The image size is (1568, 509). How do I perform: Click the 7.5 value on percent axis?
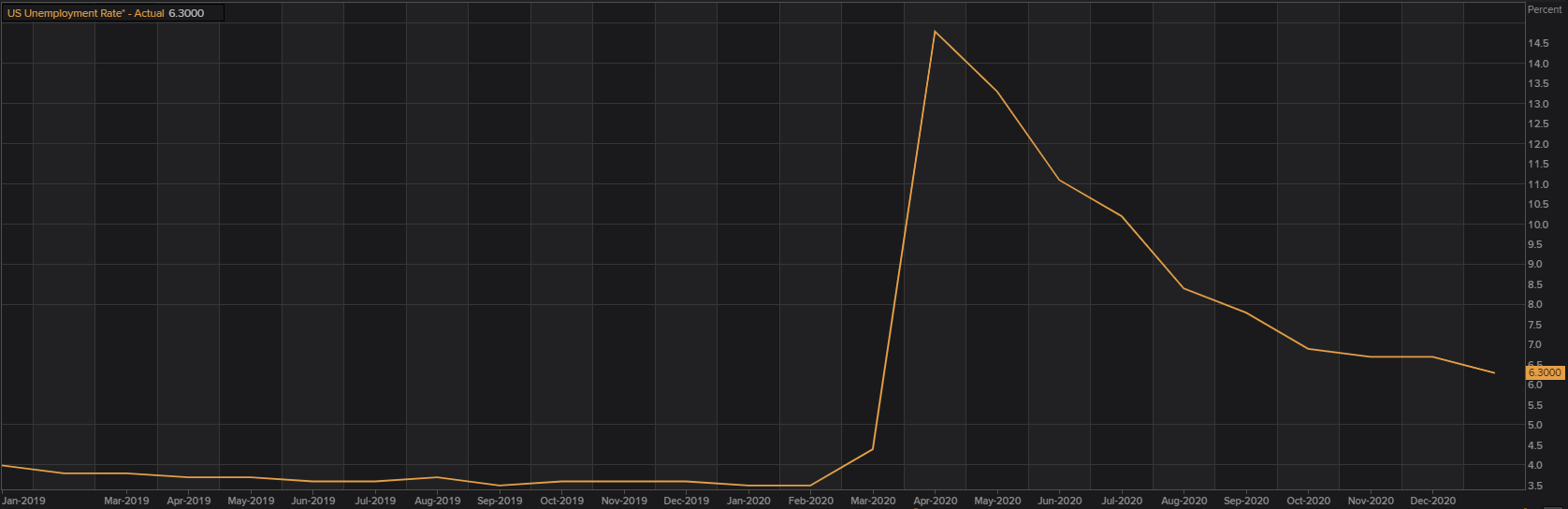(x=1535, y=325)
